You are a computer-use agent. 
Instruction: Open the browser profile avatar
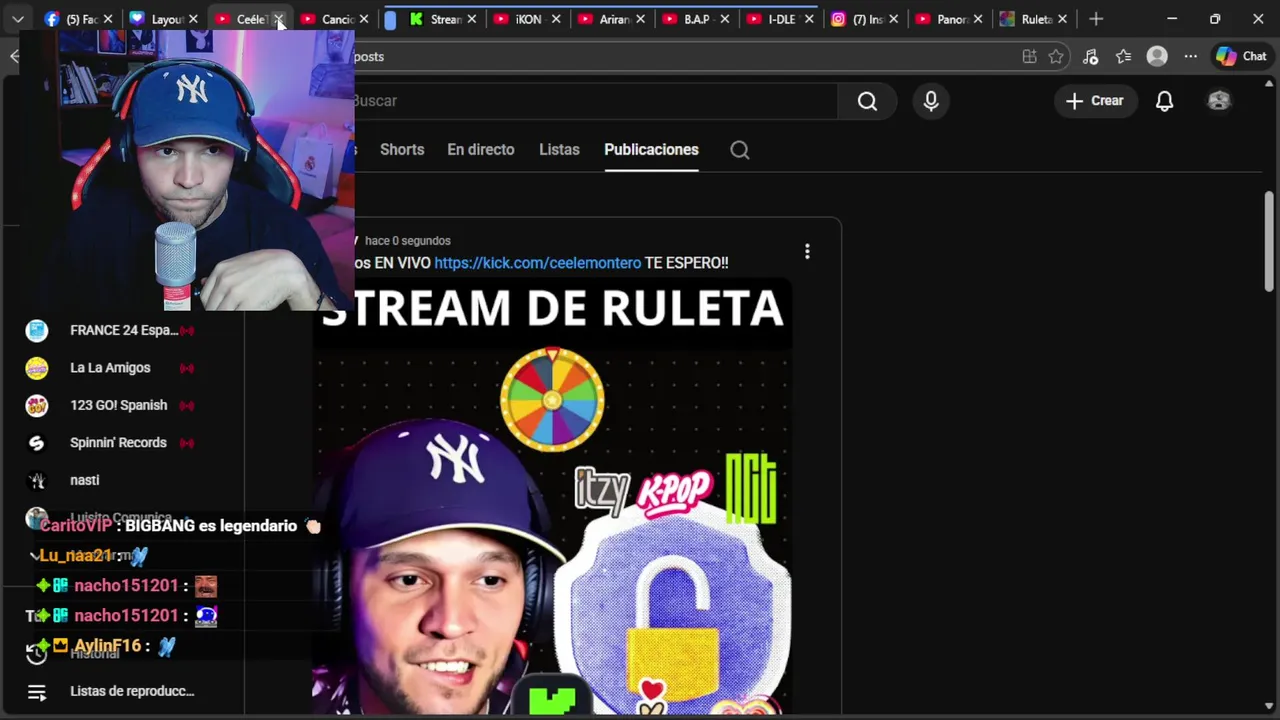[1157, 57]
